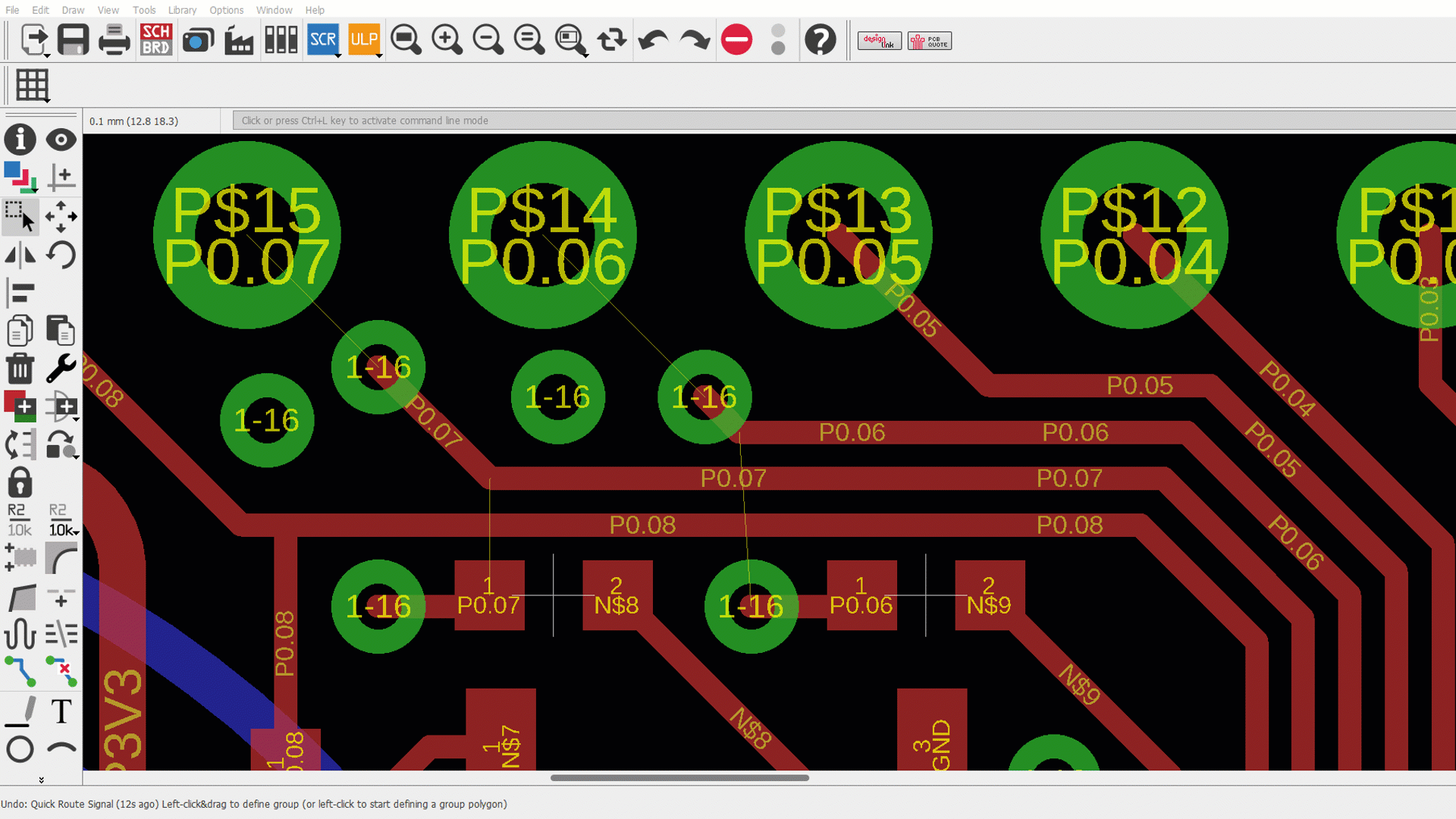
Task: Select the Text tool
Action: [x=61, y=711]
